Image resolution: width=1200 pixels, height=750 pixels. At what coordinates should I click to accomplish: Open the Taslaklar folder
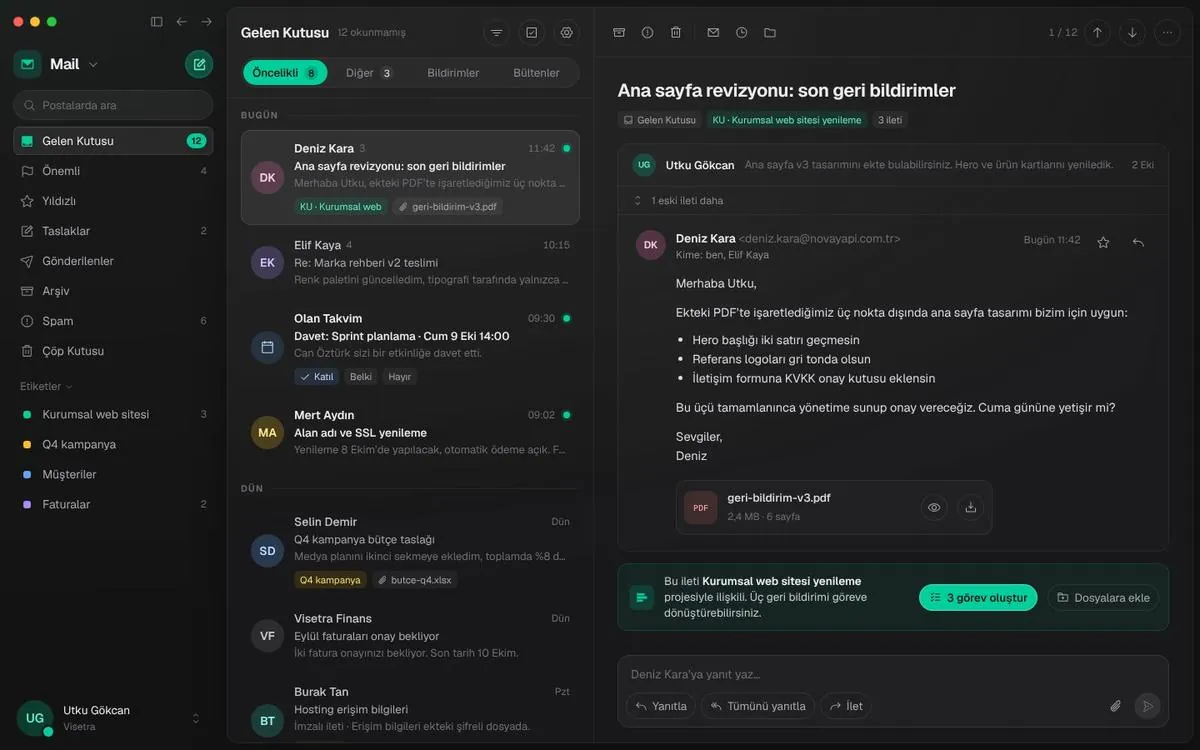[x=113, y=231]
